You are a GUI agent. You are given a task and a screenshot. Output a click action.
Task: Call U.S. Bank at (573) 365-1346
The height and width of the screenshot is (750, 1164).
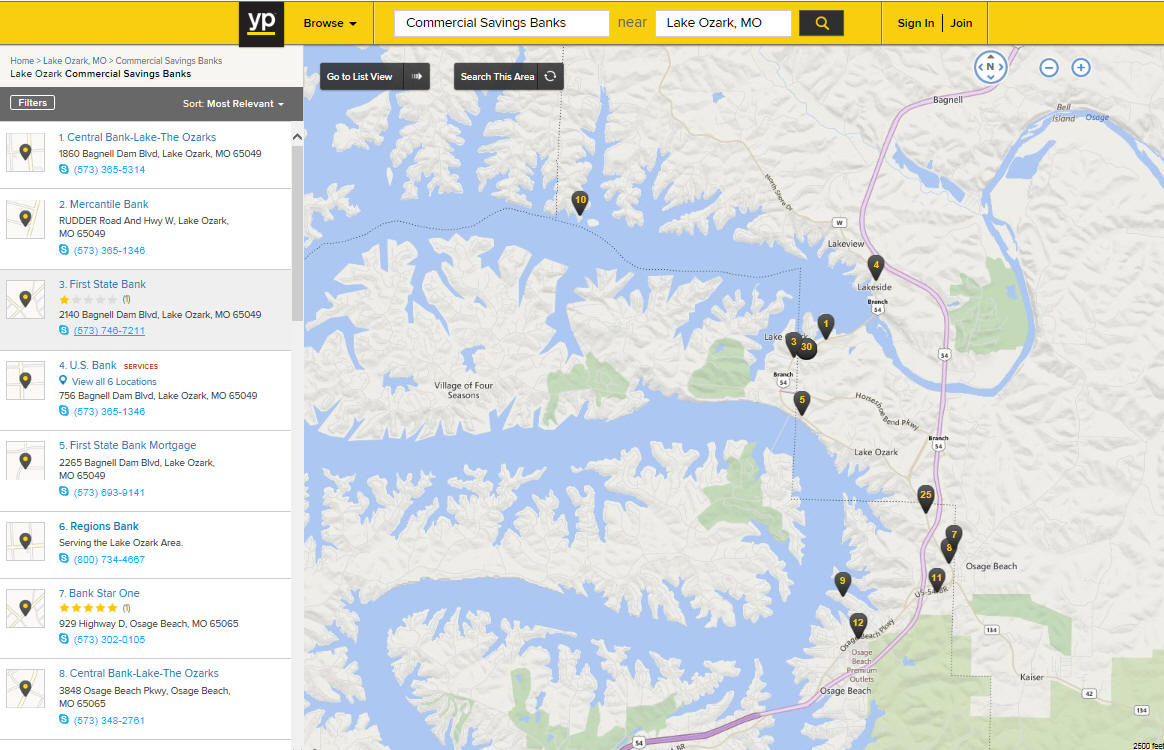(x=109, y=412)
